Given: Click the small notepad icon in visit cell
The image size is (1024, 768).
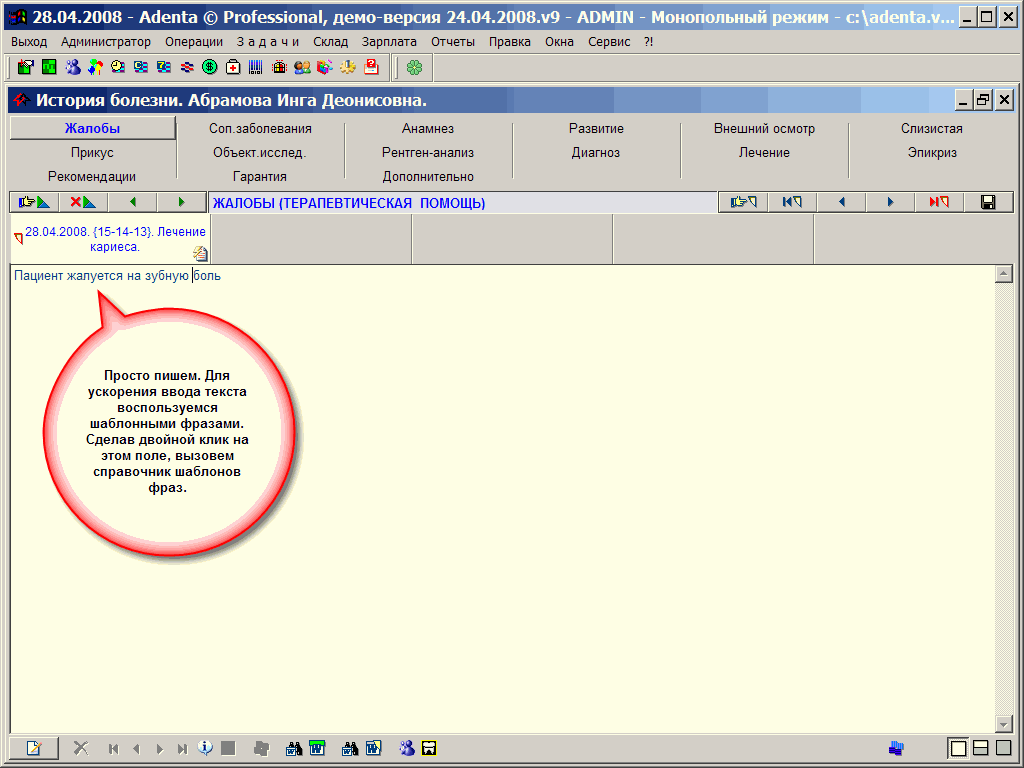Looking at the screenshot, I should 200,253.
